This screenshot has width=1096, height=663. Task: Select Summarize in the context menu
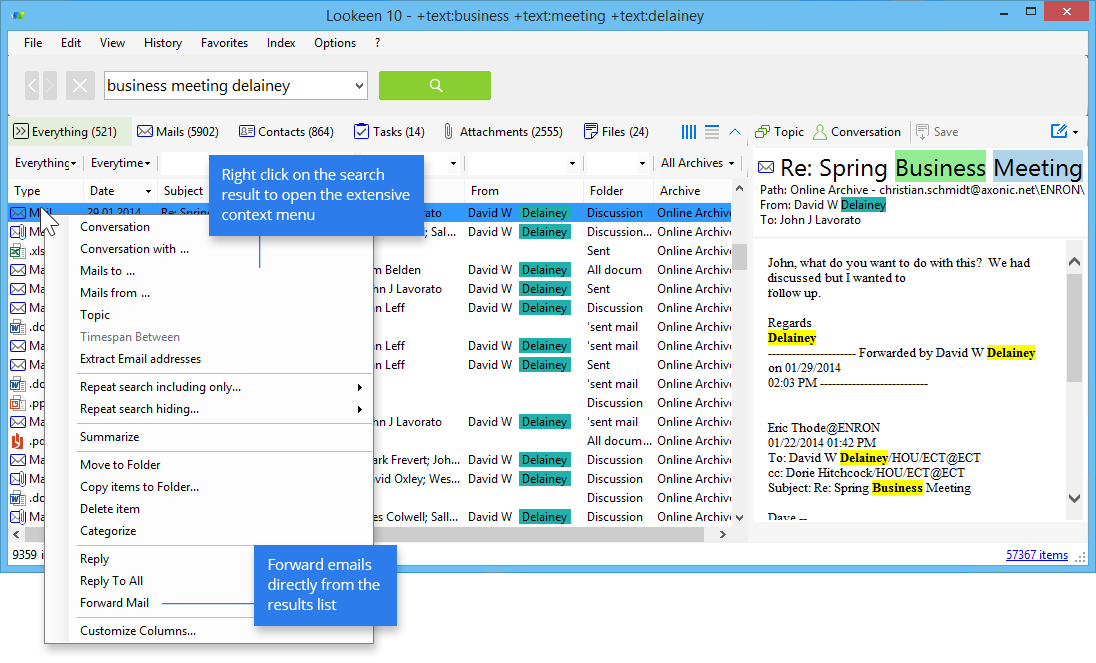(109, 437)
